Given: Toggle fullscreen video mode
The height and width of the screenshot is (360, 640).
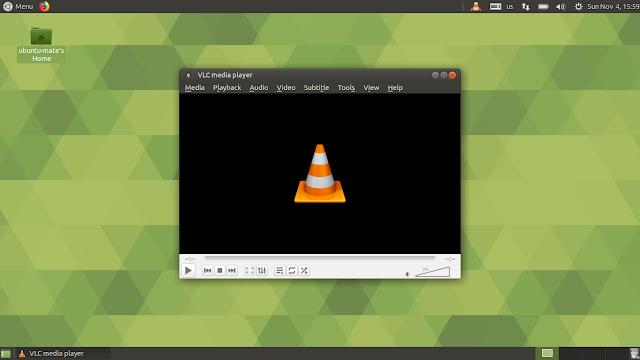Looking at the screenshot, I should [249, 271].
